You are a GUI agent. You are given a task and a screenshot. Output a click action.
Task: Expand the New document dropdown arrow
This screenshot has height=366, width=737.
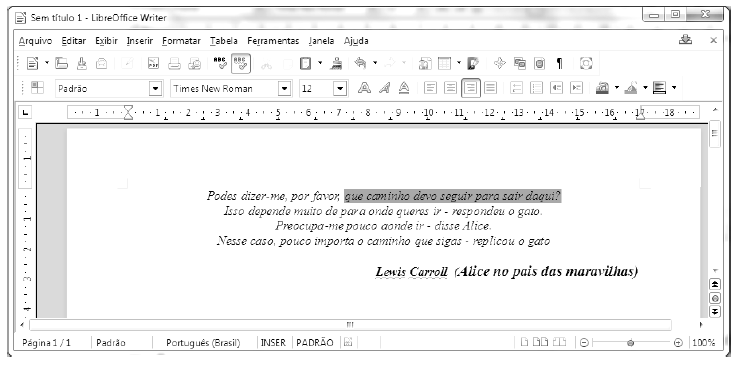47,63
